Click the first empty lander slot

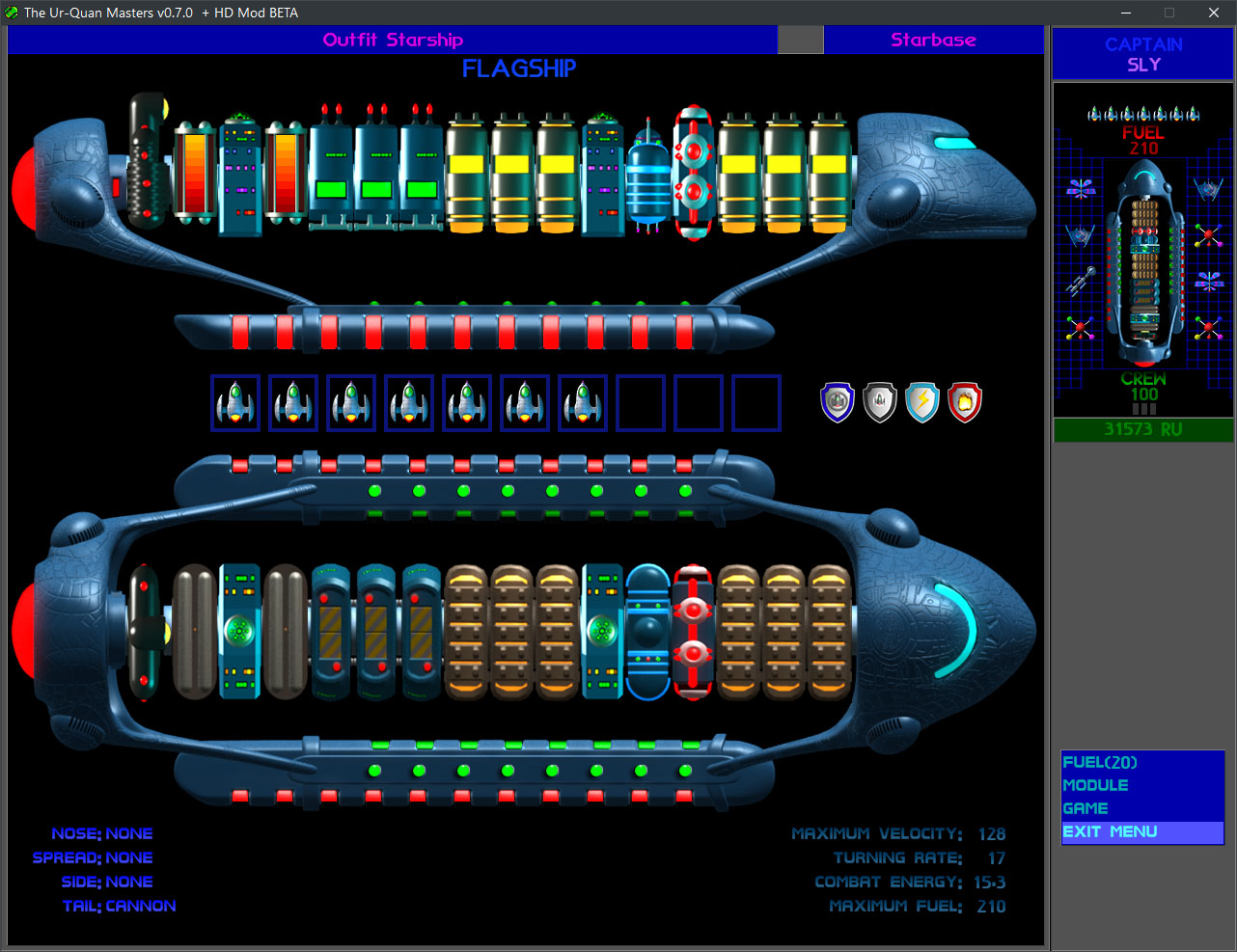[x=641, y=402]
